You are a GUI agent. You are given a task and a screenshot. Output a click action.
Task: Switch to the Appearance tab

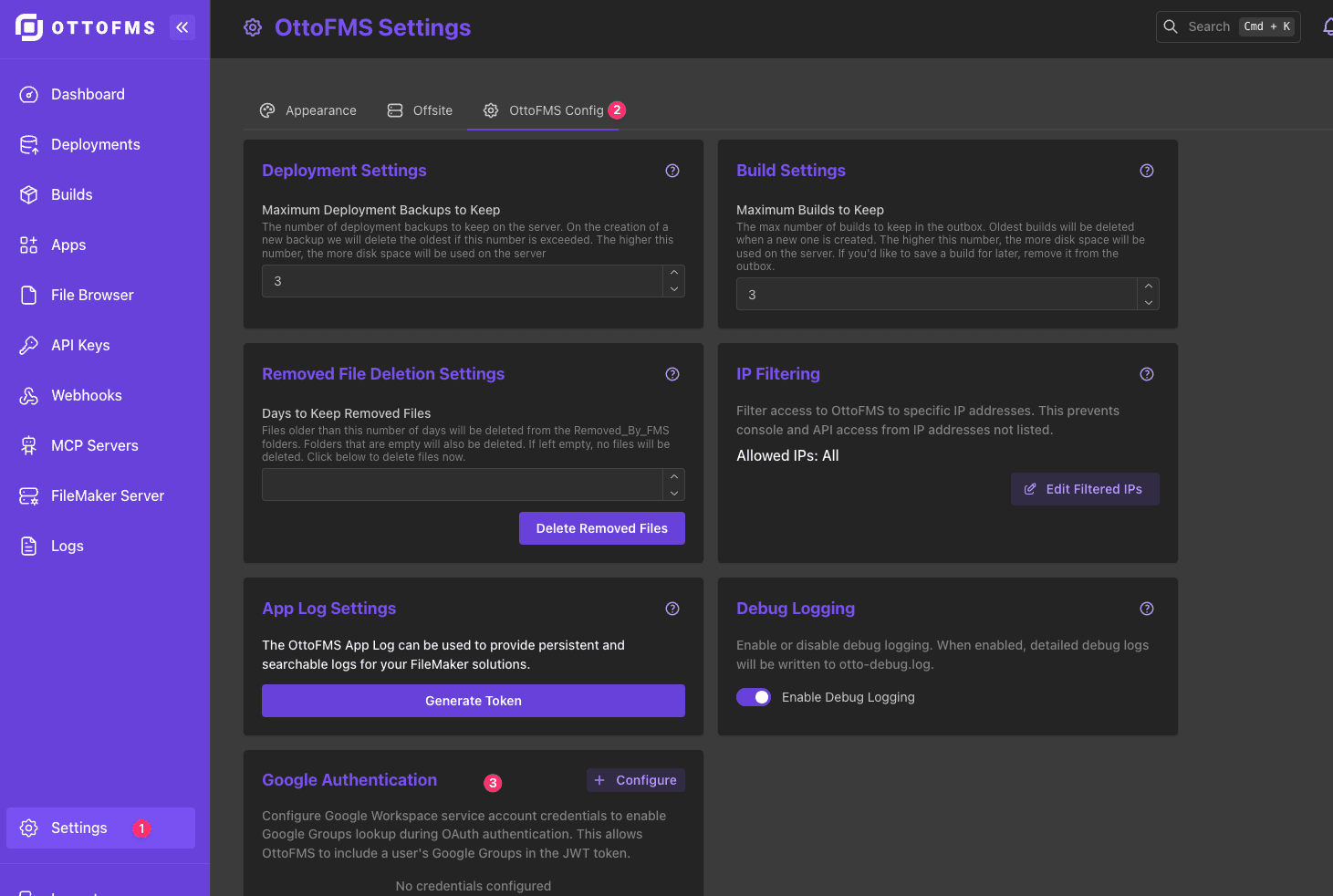[x=308, y=110]
